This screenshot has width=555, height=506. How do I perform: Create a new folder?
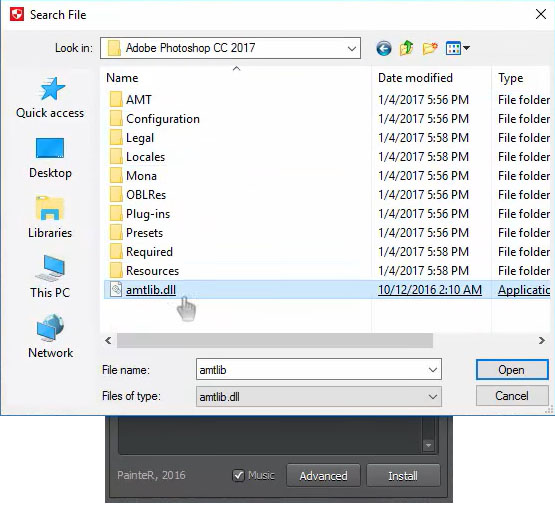[430, 48]
